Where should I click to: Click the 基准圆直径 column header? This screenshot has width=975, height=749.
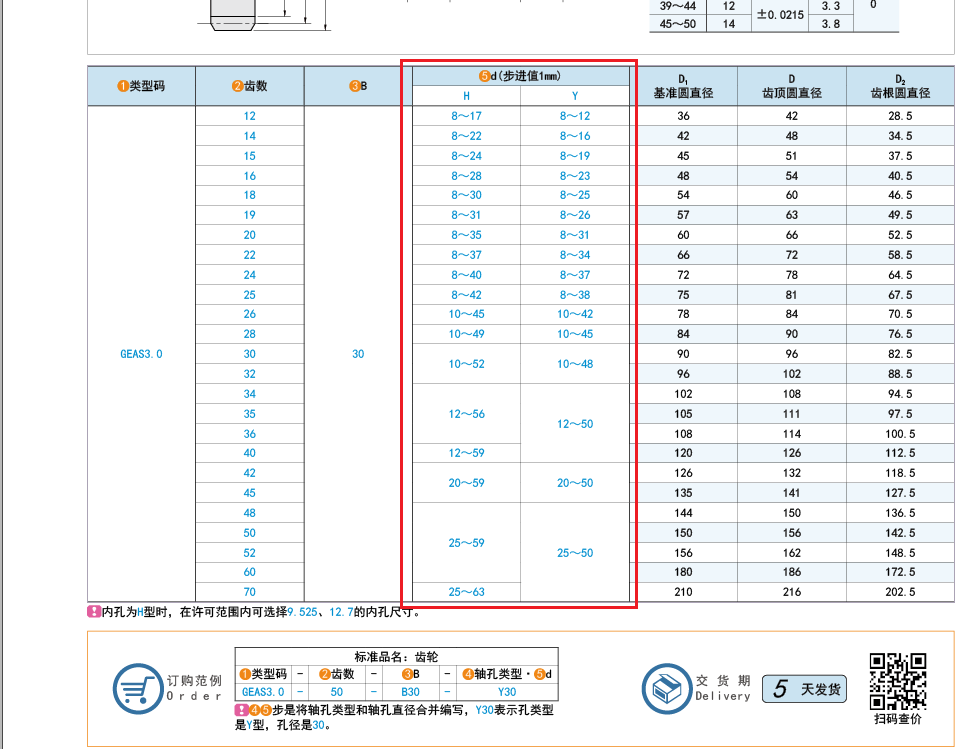point(683,93)
